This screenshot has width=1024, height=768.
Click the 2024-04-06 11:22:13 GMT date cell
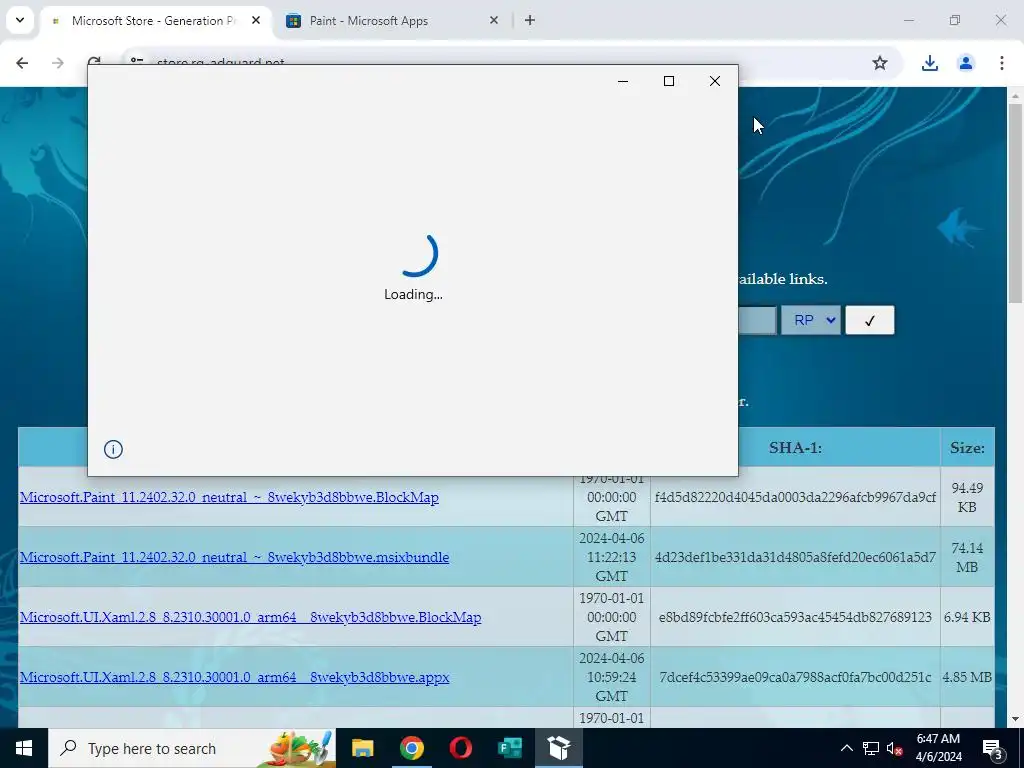pyautogui.click(x=611, y=557)
